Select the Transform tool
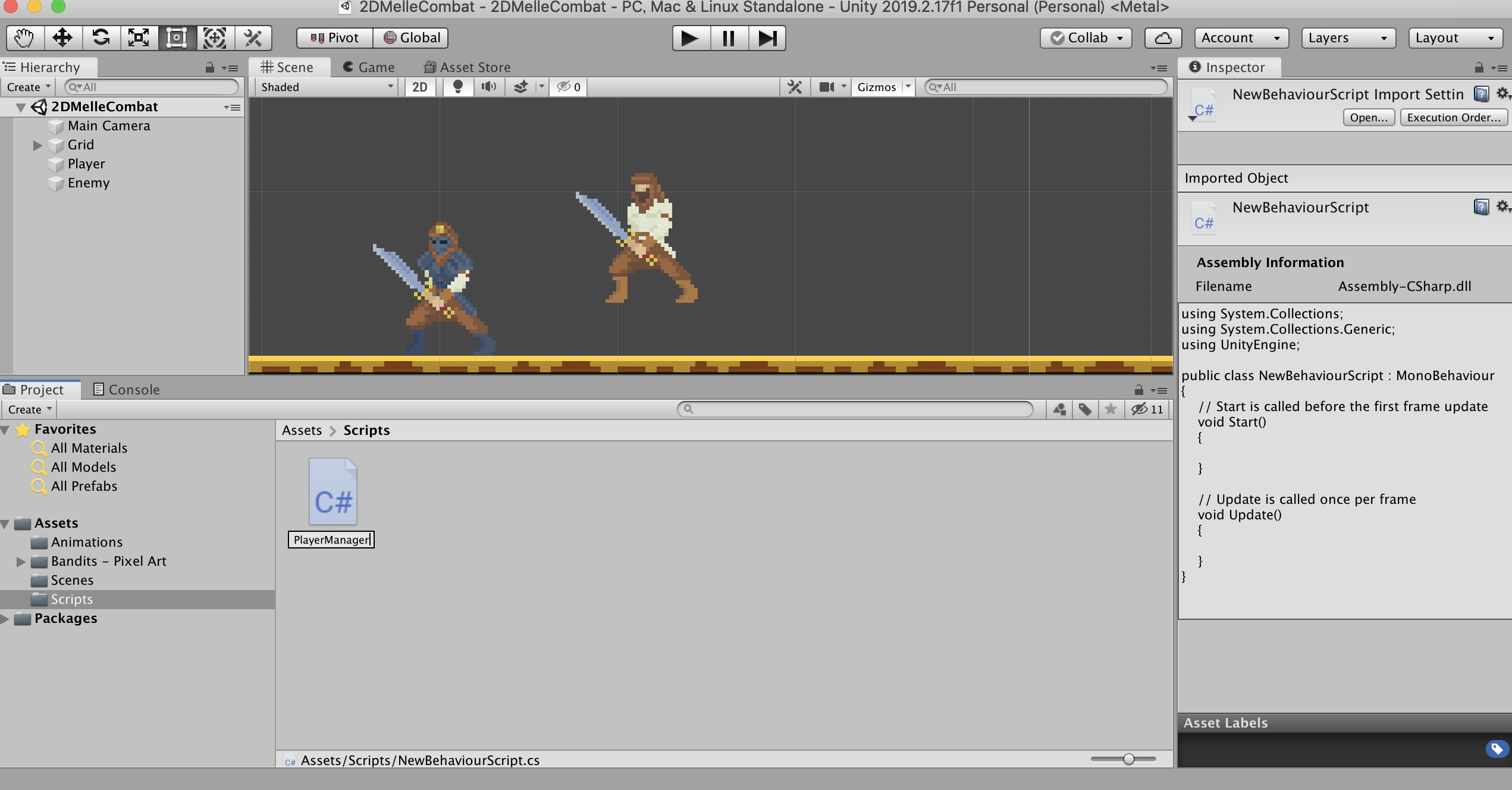The height and width of the screenshot is (790, 1512). [215, 38]
